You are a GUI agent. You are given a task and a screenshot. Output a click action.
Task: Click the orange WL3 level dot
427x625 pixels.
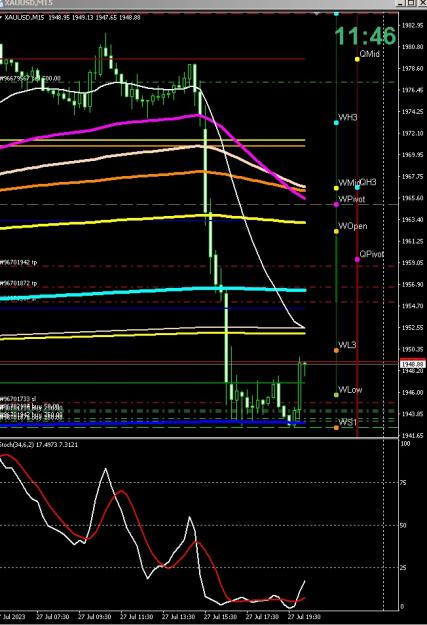click(x=336, y=350)
